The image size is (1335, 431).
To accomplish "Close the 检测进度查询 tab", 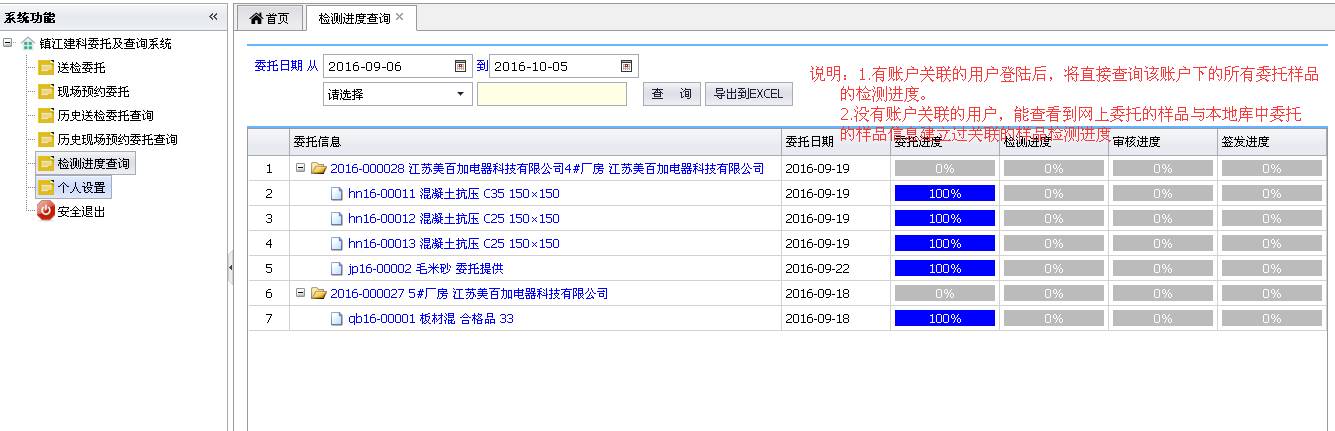I will (x=400, y=17).
